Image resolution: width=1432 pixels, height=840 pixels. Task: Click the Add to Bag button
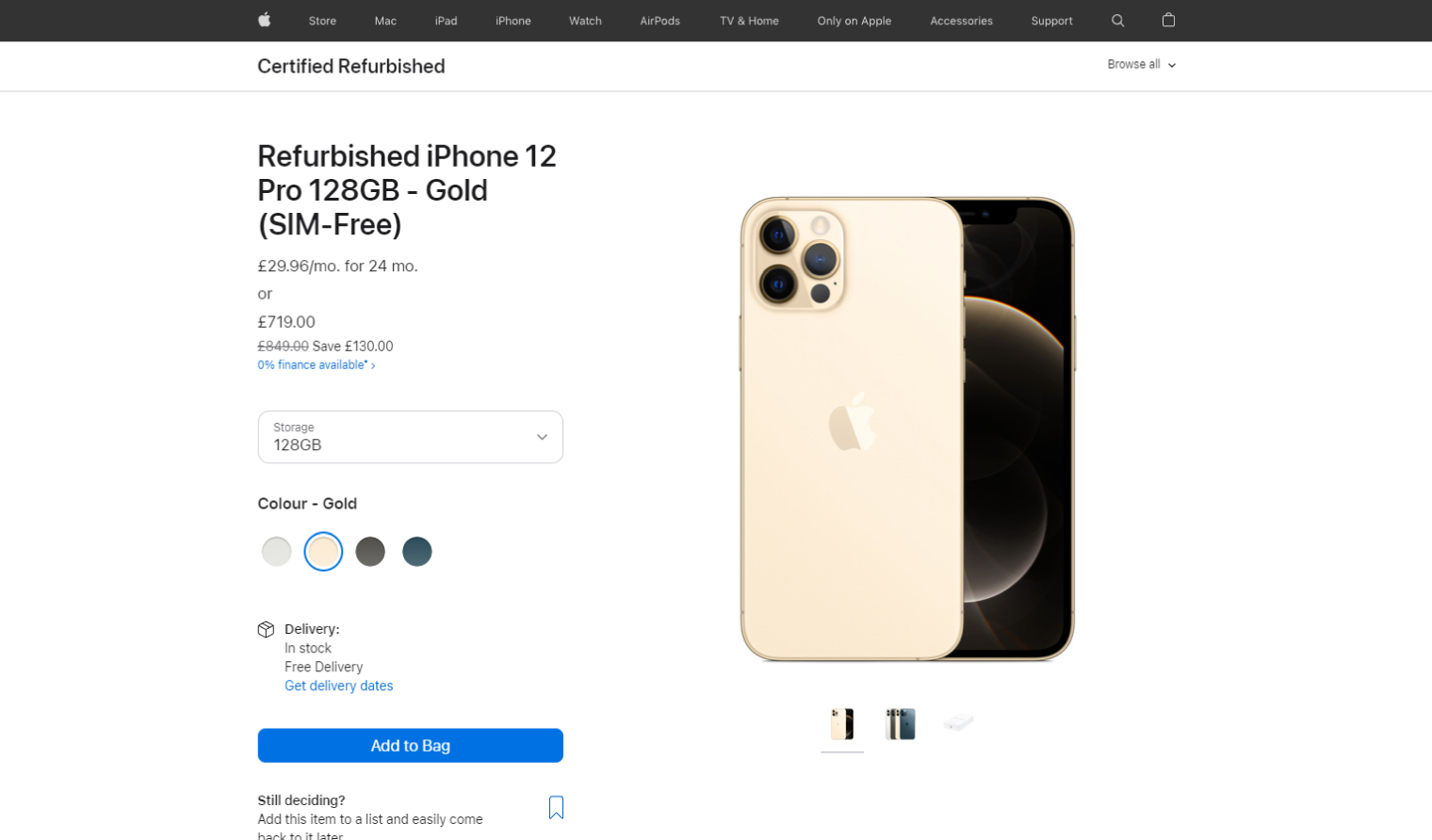pyautogui.click(x=410, y=745)
